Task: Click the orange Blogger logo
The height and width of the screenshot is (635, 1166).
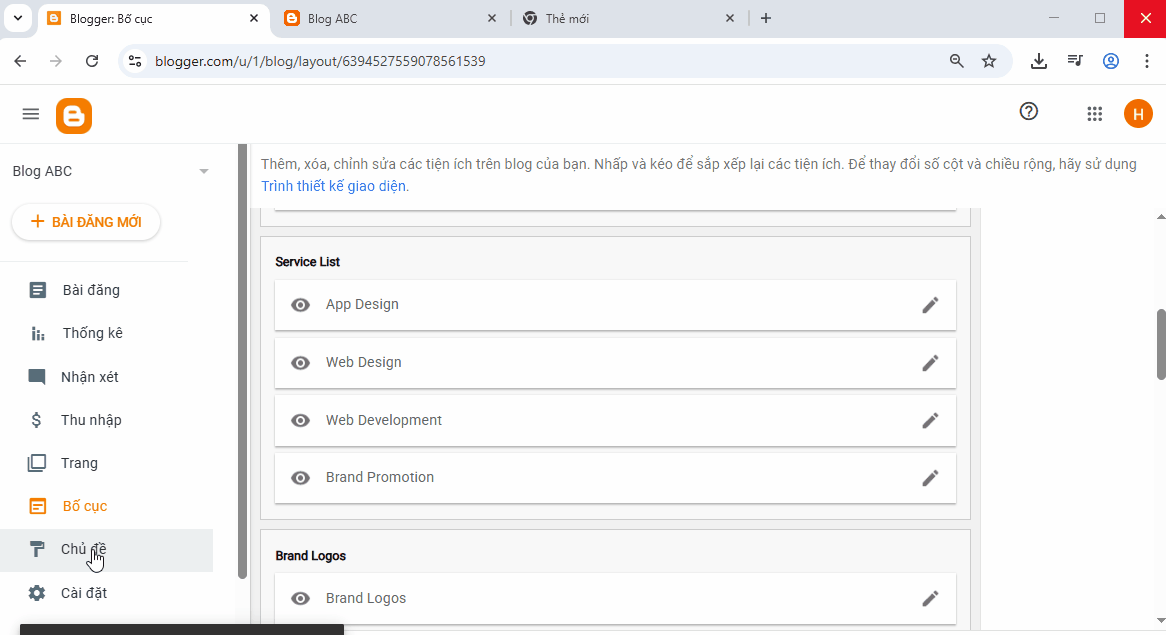Action: point(74,116)
